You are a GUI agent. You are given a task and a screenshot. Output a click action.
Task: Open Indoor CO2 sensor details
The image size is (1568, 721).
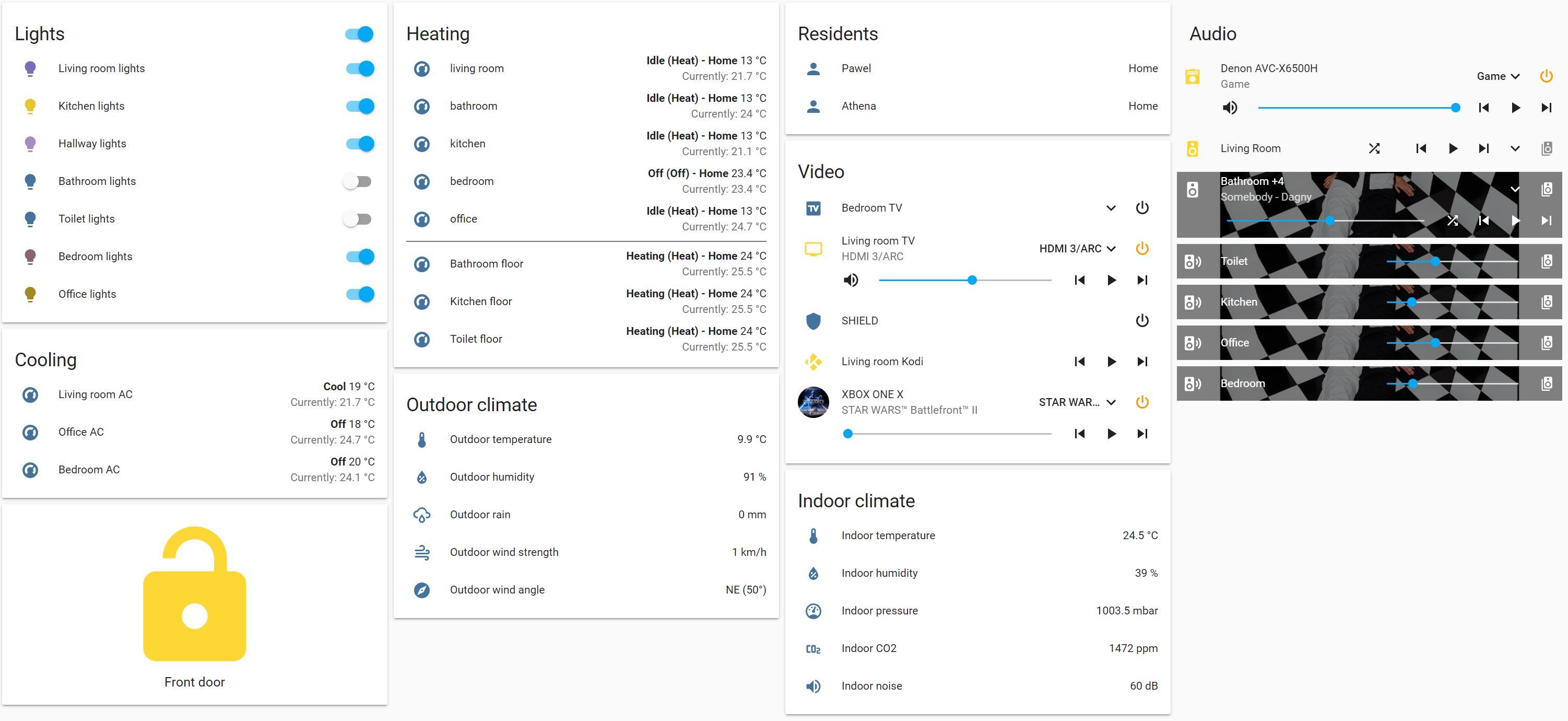click(869, 648)
